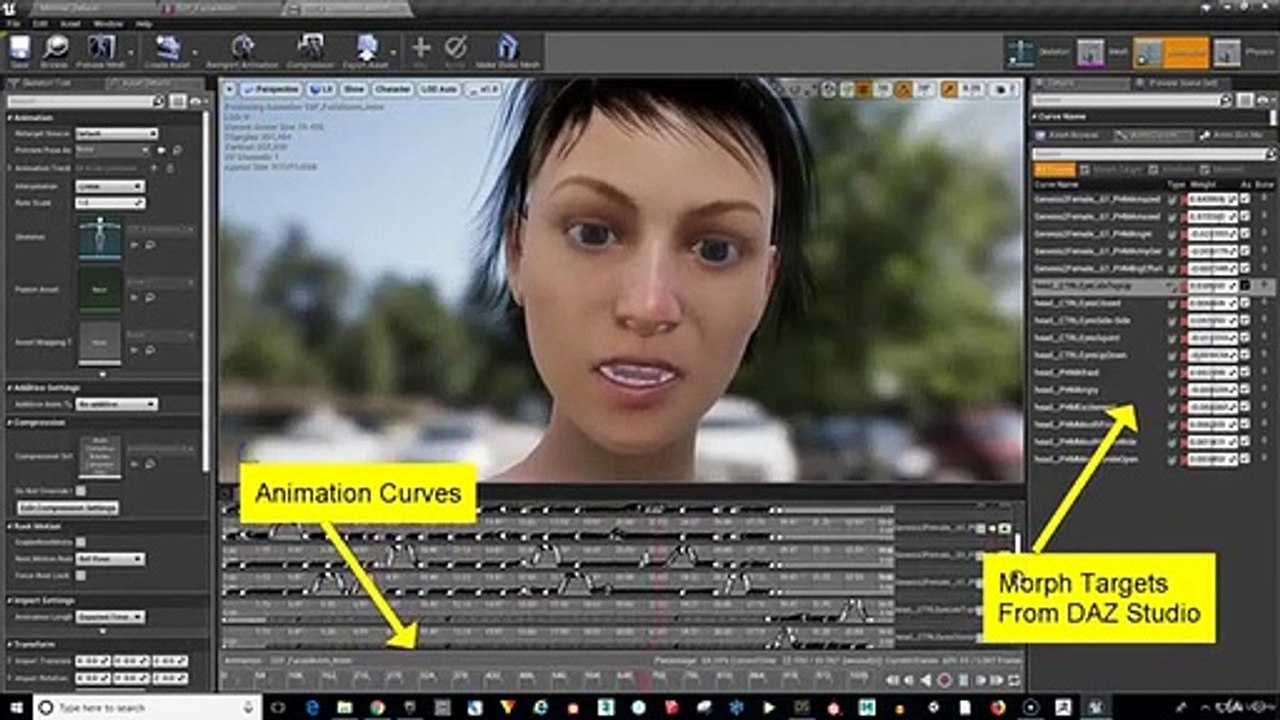Click the Skeleton asset thumbnail
1280x720 pixels.
click(100, 240)
